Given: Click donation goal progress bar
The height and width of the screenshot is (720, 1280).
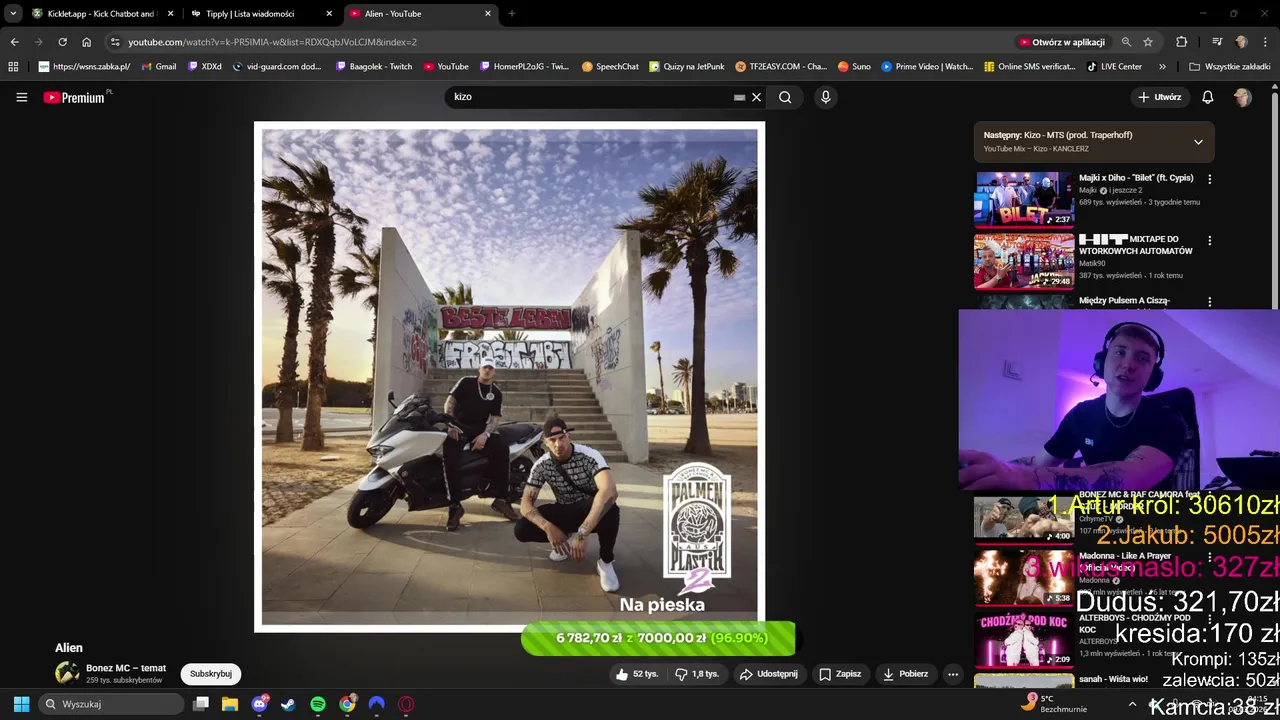Looking at the screenshot, I should pyautogui.click(x=658, y=638).
